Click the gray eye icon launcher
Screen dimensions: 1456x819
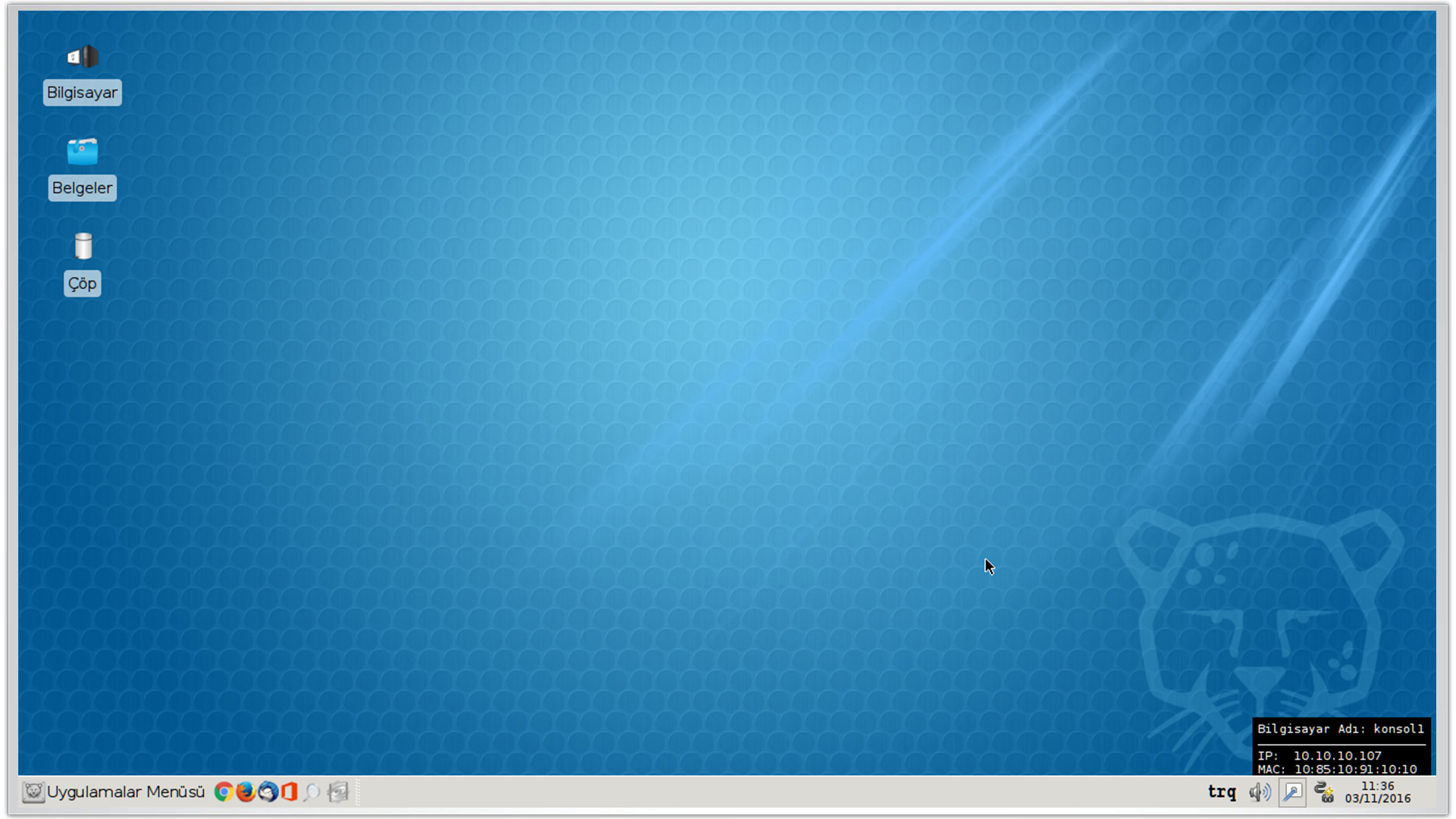click(338, 792)
